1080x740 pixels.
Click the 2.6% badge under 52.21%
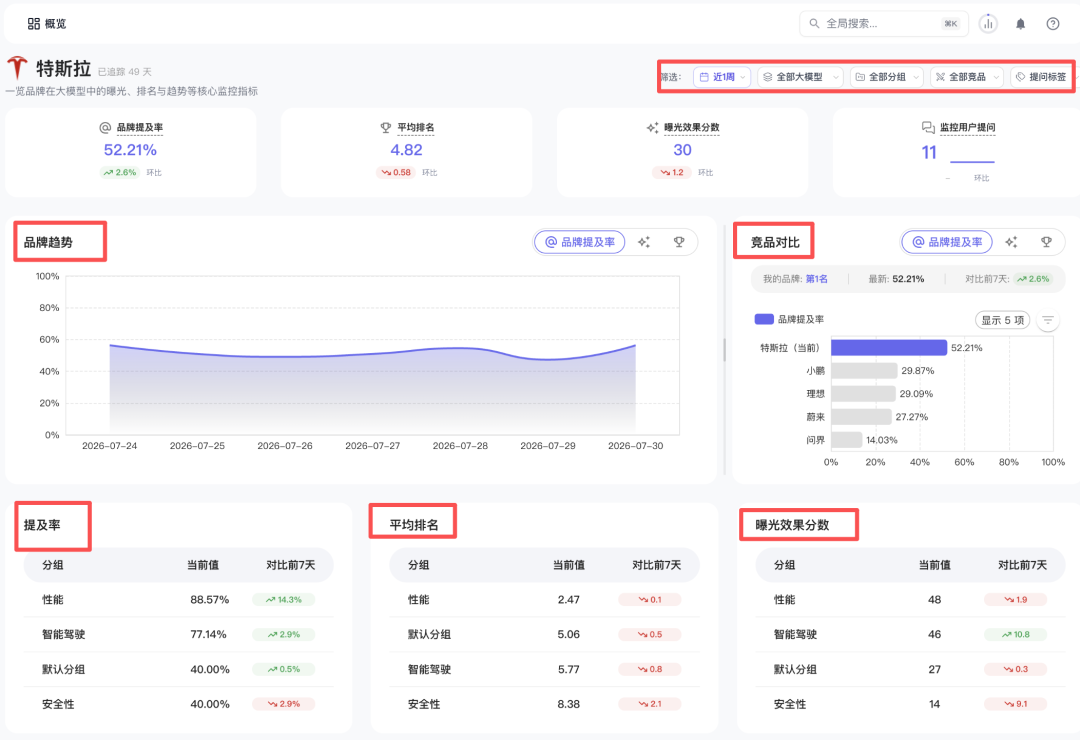(120, 172)
